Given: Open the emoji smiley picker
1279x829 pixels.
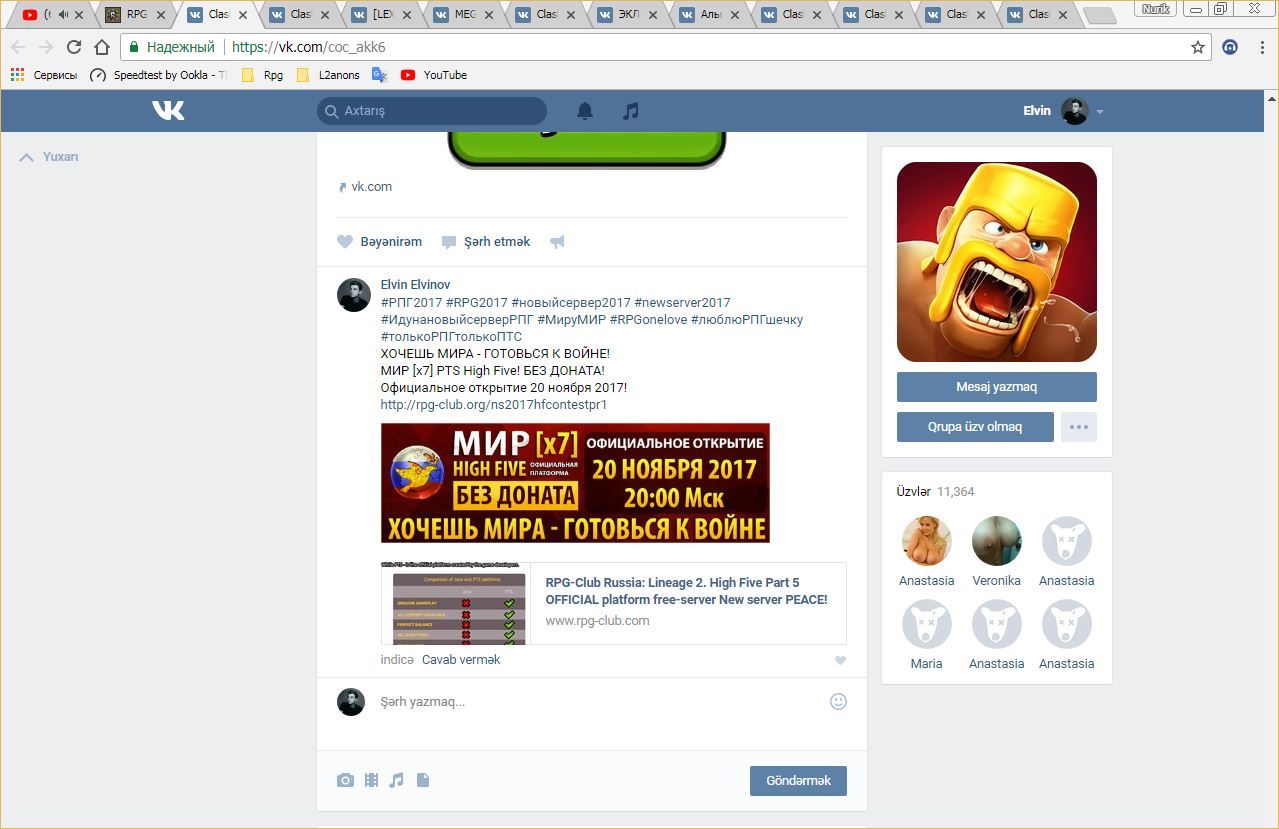Looking at the screenshot, I should pyautogui.click(x=838, y=702).
